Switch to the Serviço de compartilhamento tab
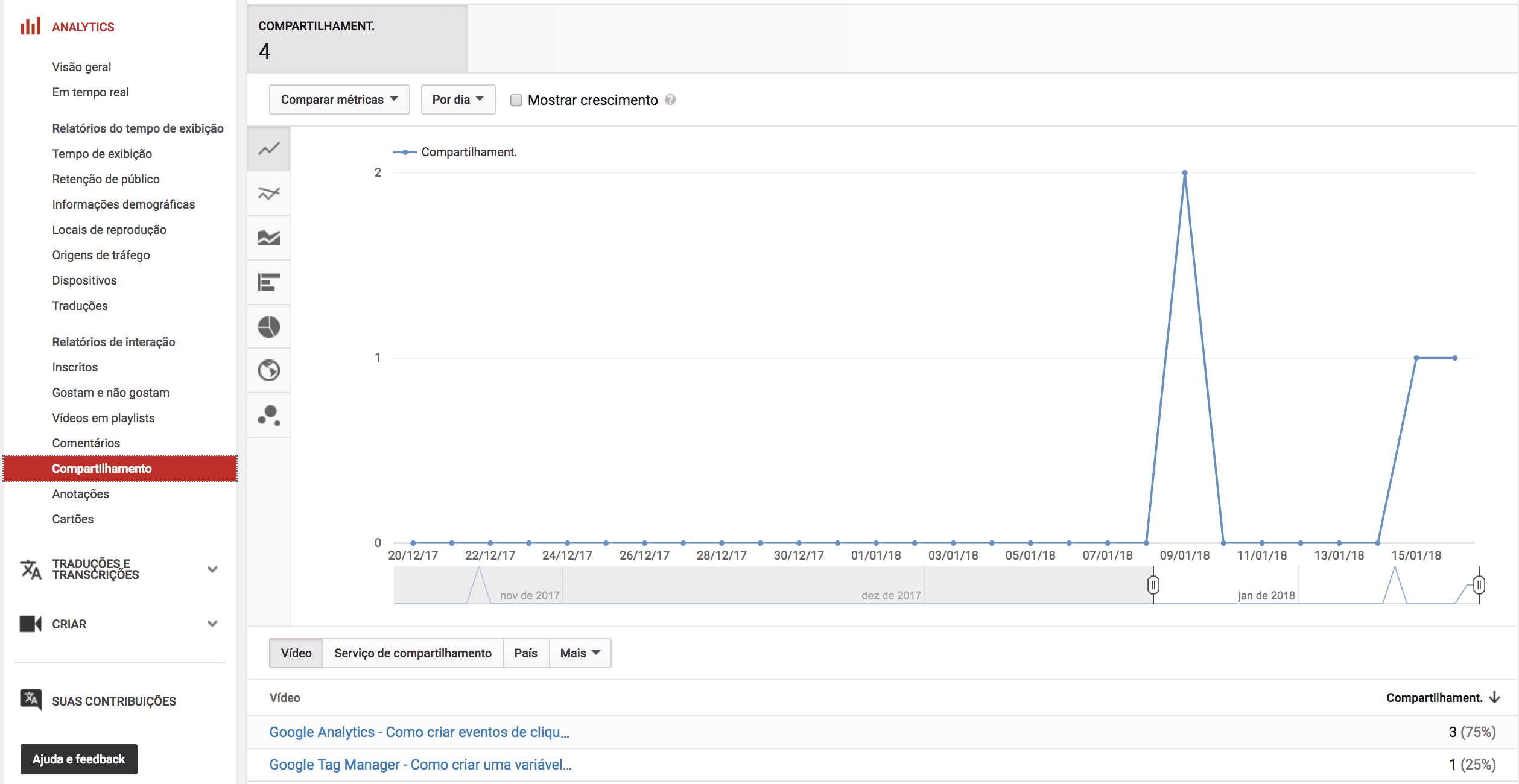The width and height of the screenshot is (1519, 784). tap(413, 653)
